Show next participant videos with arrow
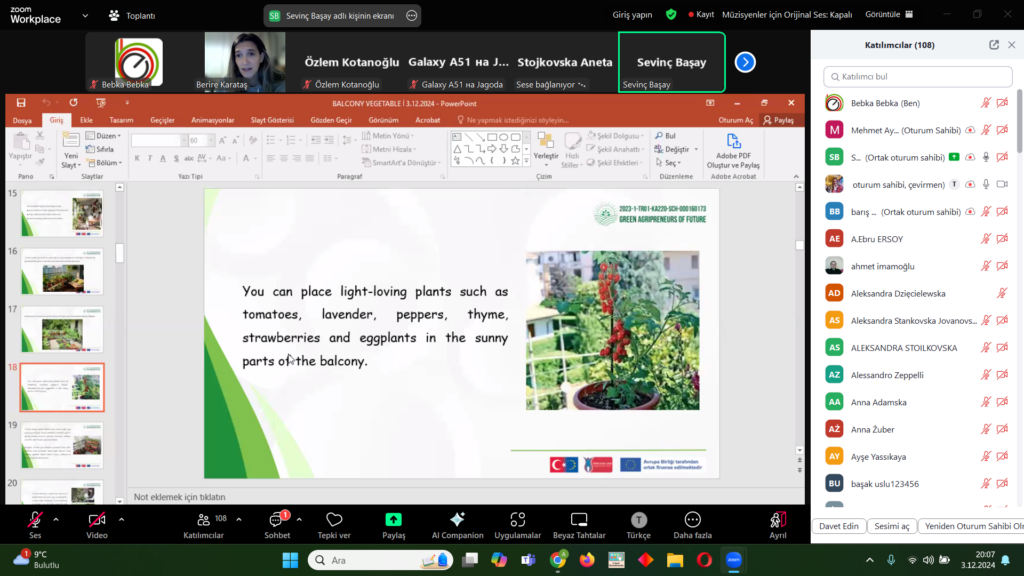This screenshot has width=1024, height=576. coord(745,62)
